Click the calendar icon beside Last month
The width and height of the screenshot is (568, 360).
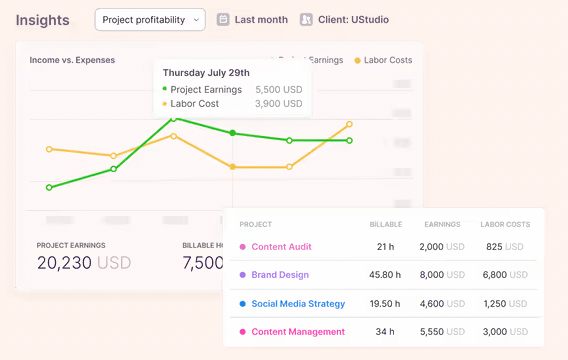223,20
